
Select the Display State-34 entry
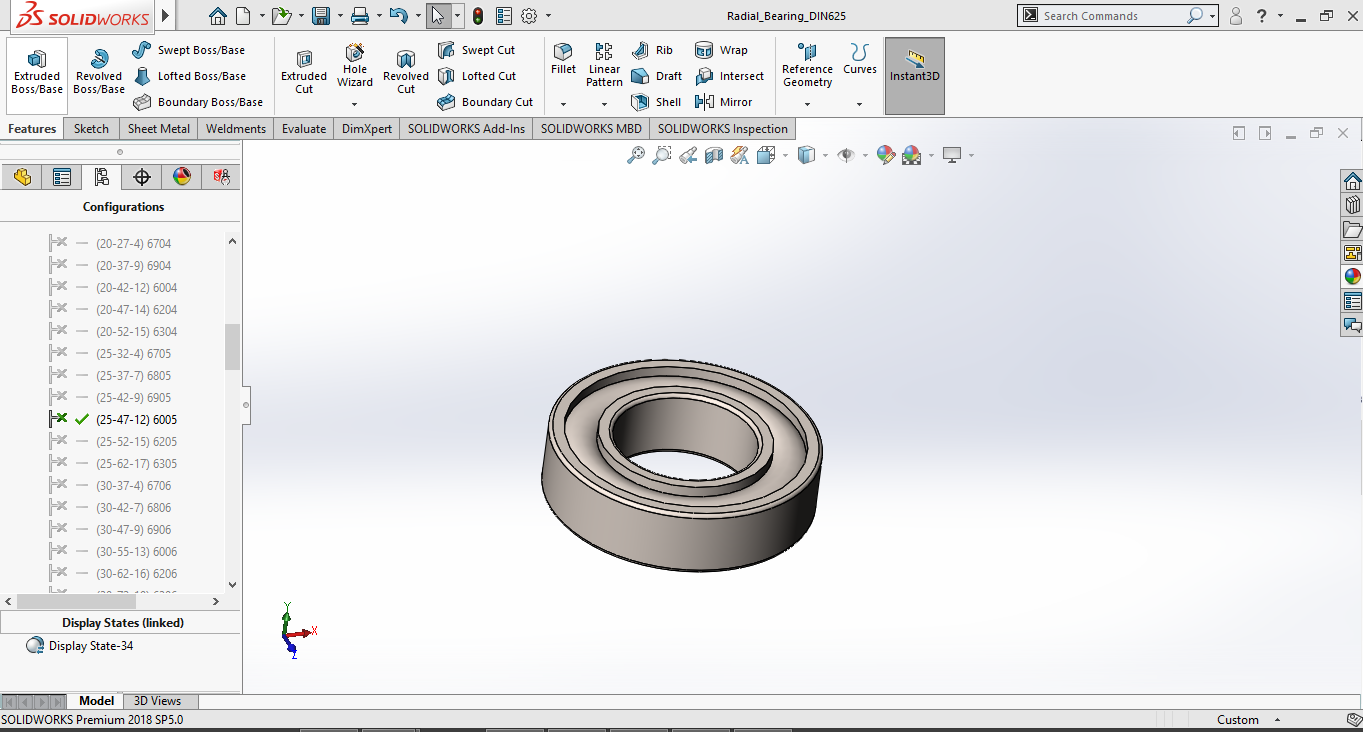point(90,646)
